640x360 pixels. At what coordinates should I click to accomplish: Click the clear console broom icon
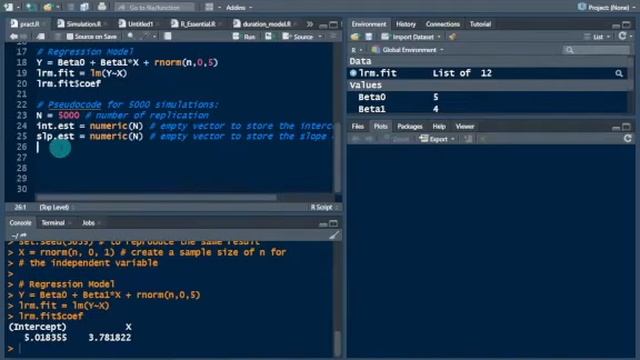point(334,235)
